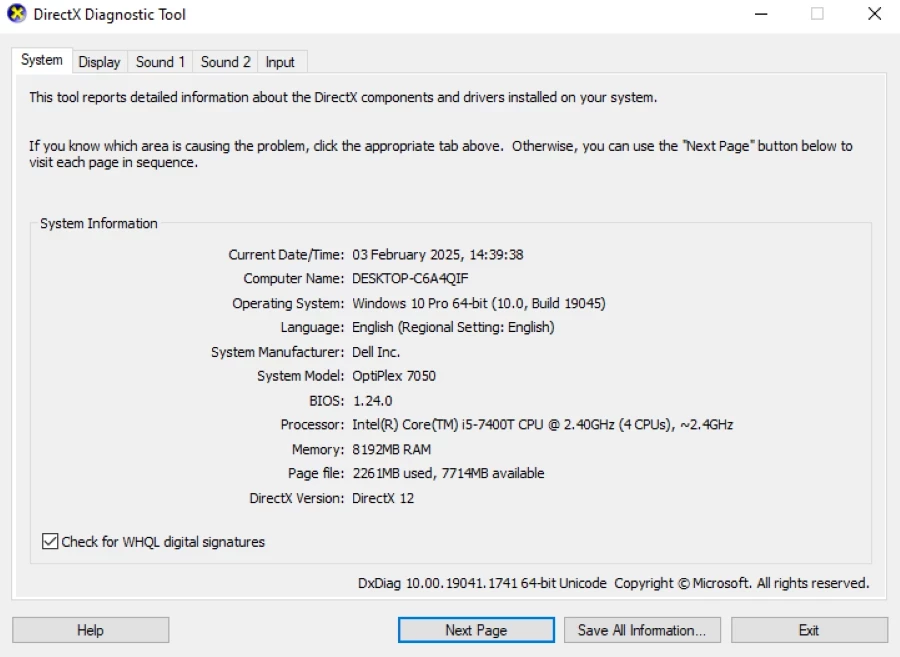
Task: Switch to the Display tab
Action: pos(99,61)
